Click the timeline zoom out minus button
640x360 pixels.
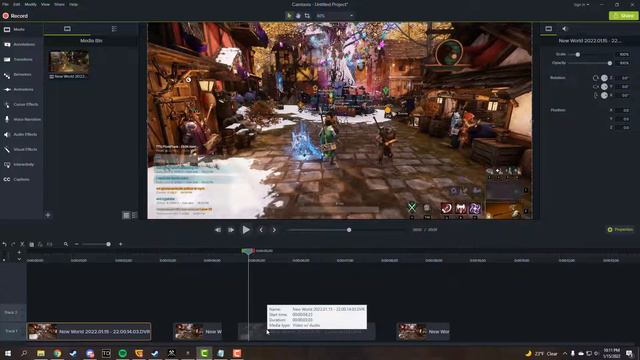tap(76, 244)
